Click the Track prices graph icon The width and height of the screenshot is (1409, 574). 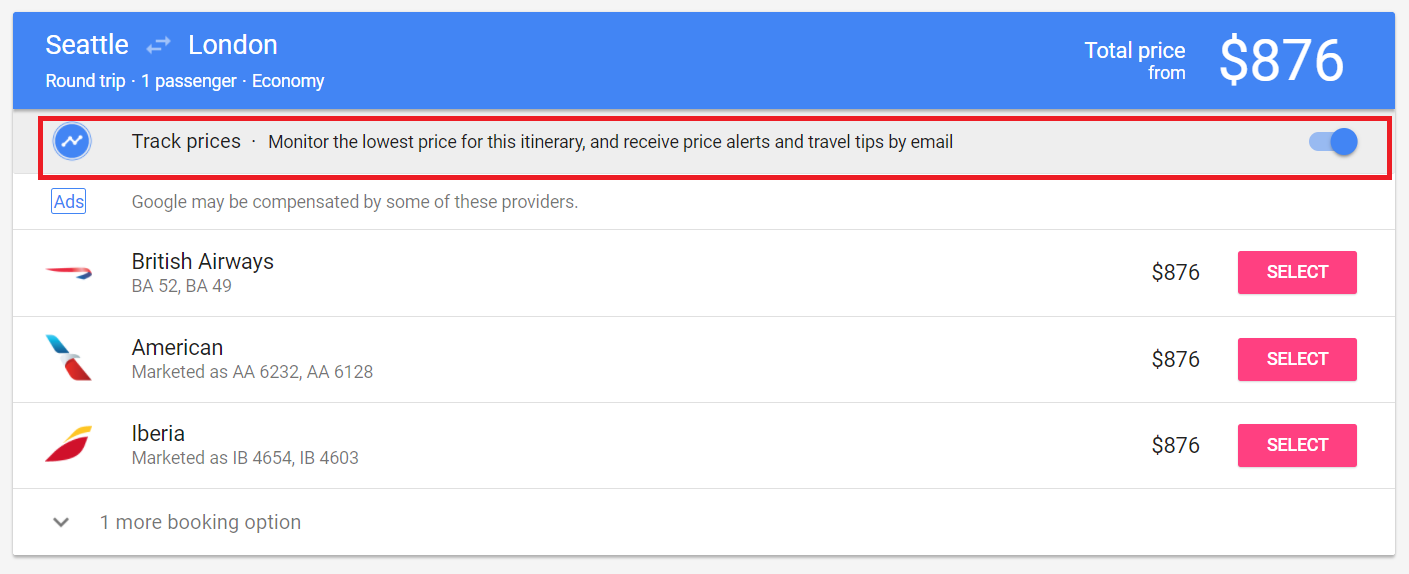72,142
